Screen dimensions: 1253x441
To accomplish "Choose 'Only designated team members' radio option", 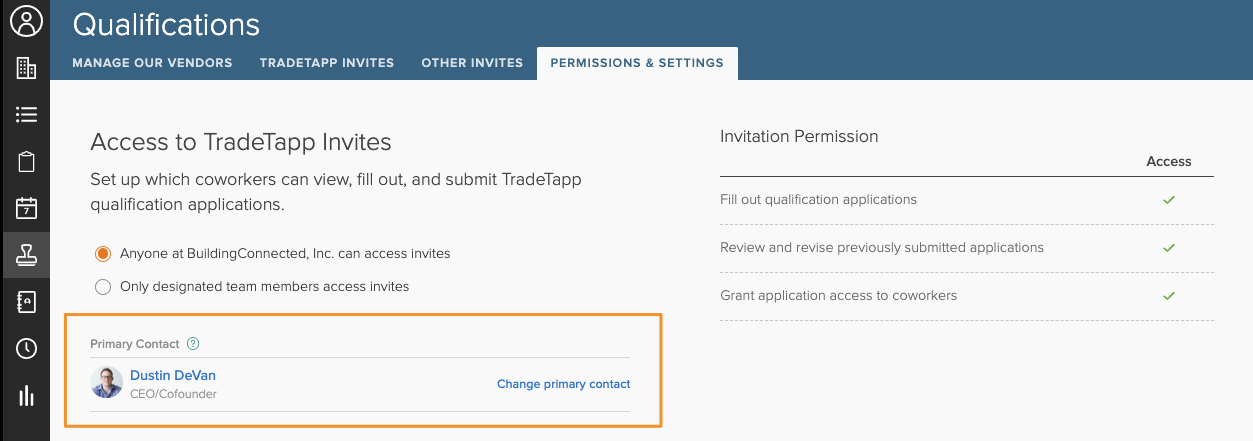I will (x=102, y=287).
